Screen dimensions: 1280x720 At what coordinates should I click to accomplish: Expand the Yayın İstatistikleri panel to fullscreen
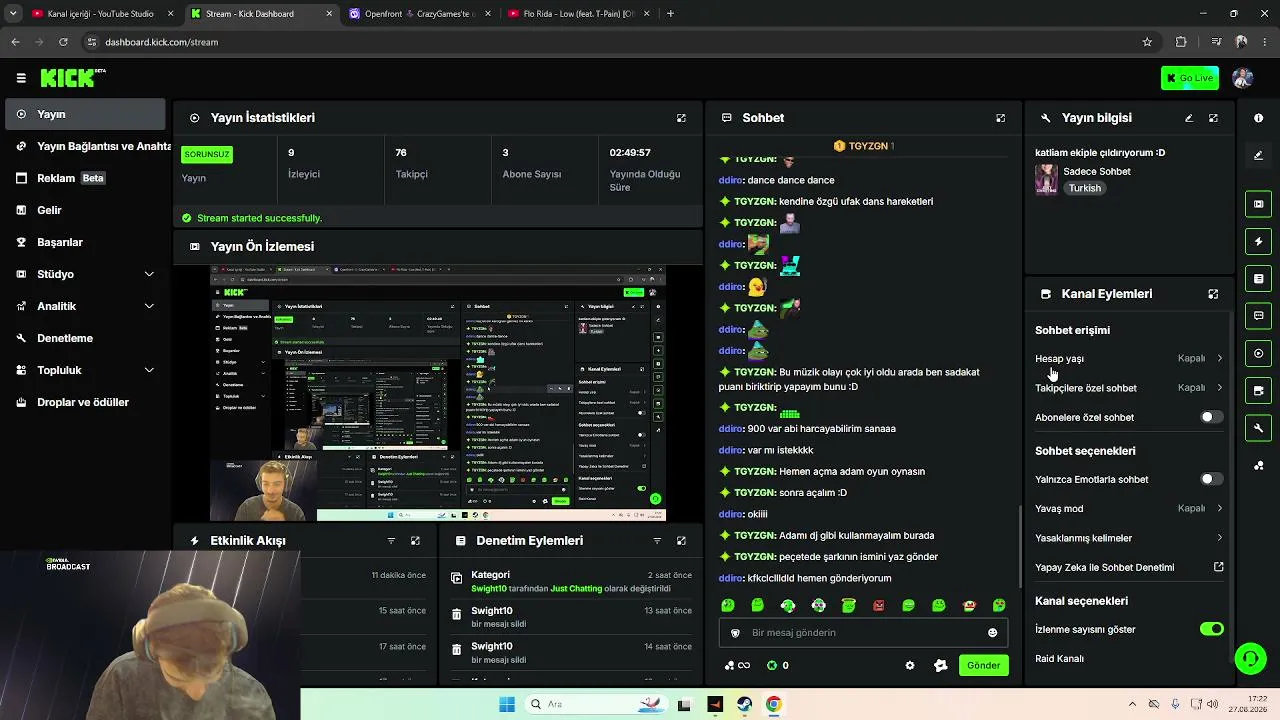click(681, 118)
